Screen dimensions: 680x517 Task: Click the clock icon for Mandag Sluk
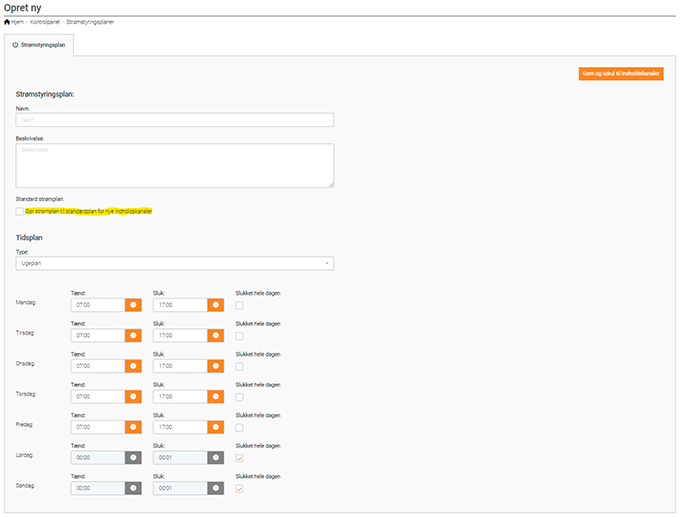coord(215,305)
